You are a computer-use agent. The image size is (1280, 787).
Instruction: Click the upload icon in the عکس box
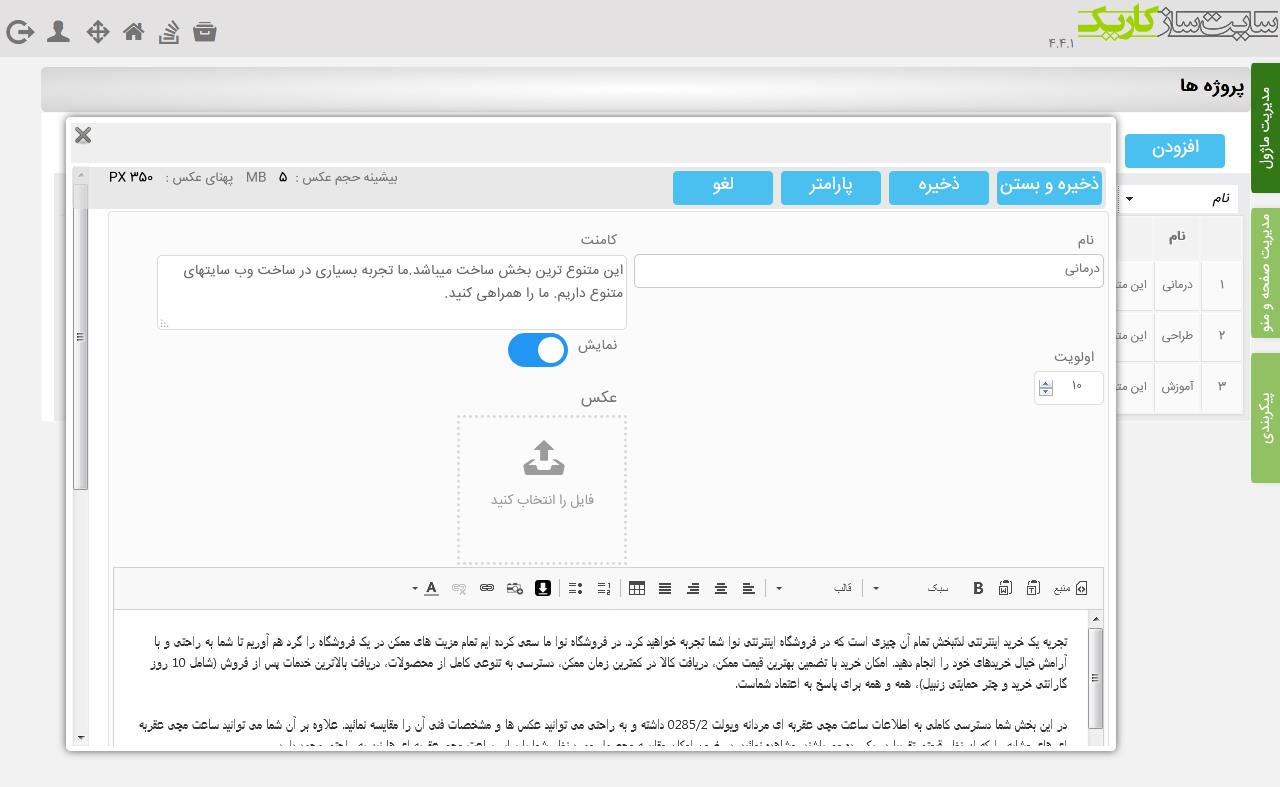tap(543, 458)
